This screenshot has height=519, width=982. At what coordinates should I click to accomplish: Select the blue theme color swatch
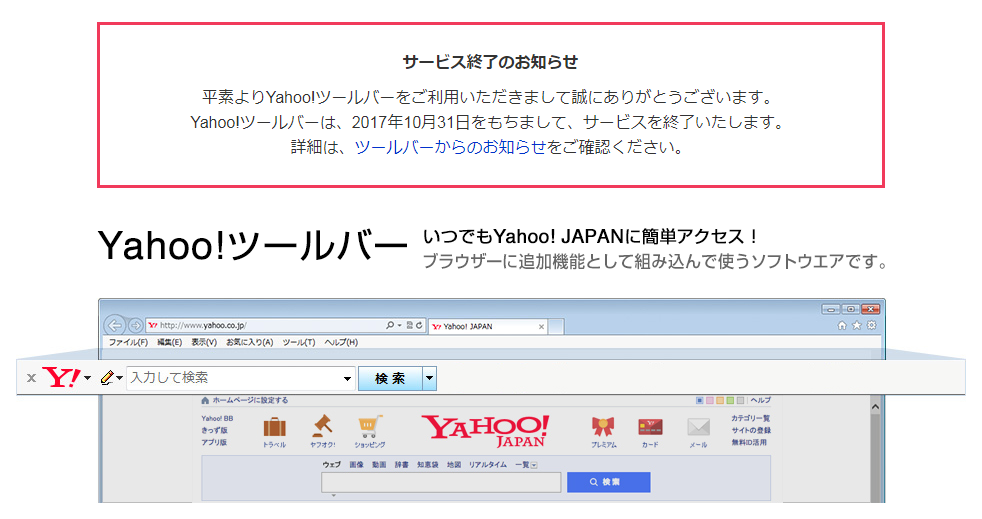tap(700, 400)
